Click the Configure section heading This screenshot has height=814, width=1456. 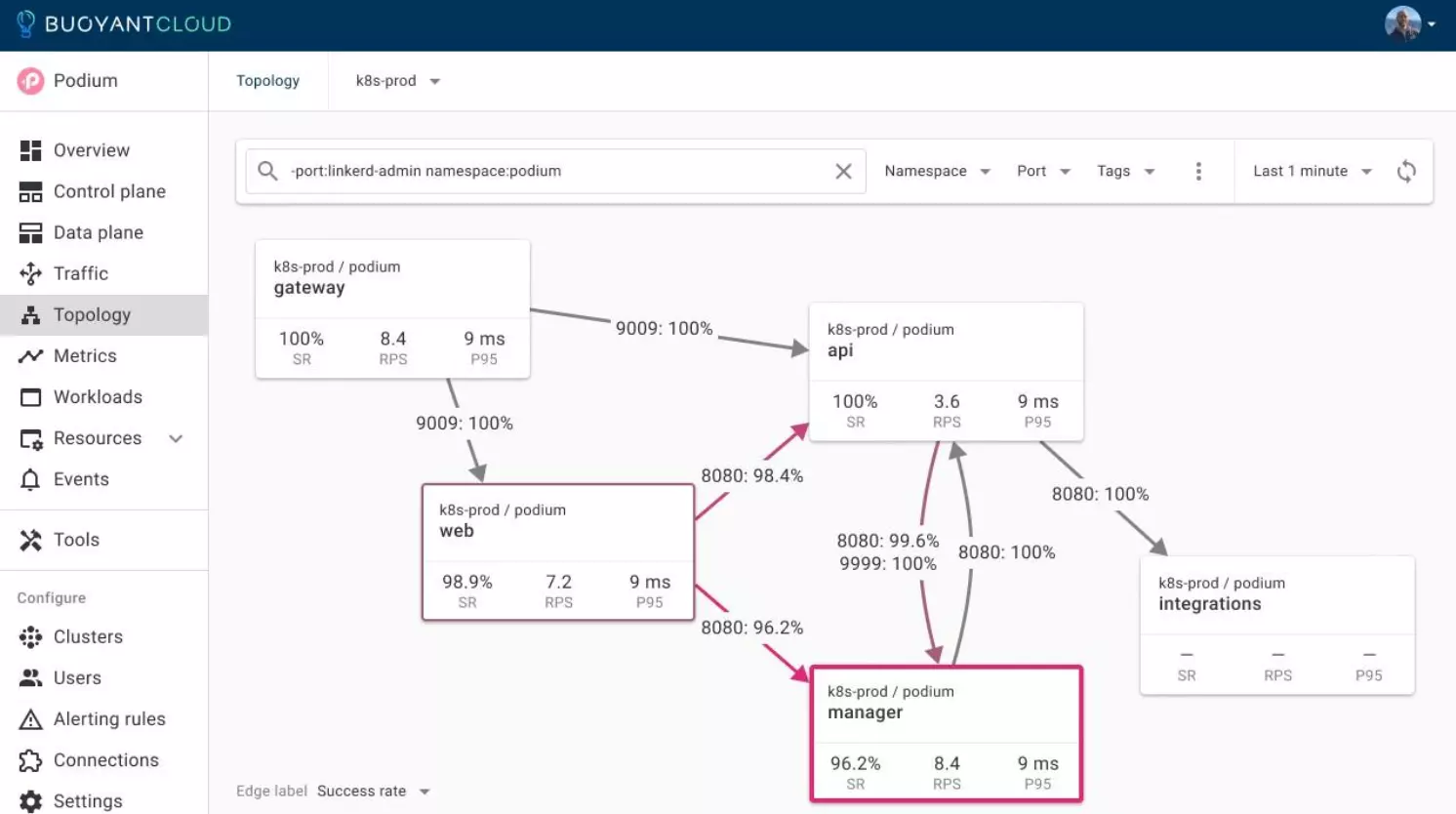pyautogui.click(x=52, y=598)
